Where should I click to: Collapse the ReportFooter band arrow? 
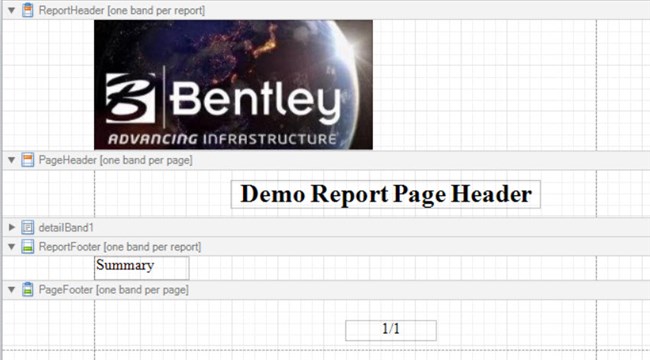(x=12, y=247)
